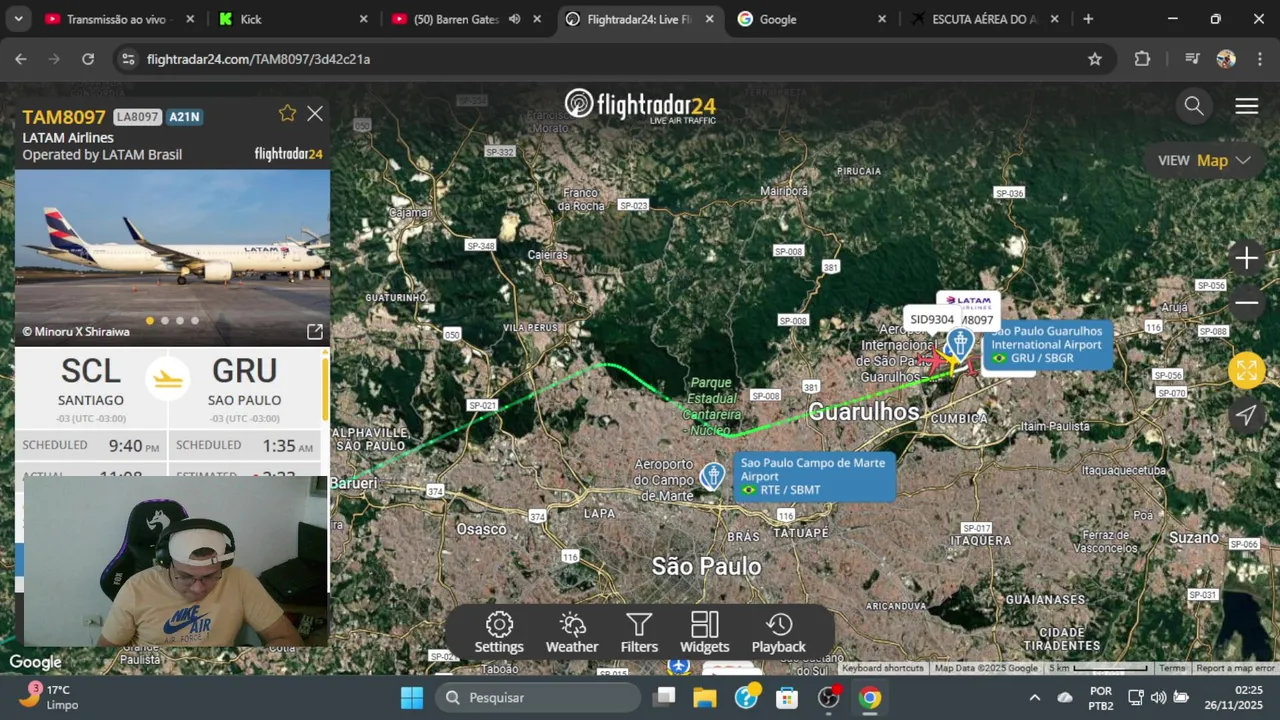Image resolution: width=1280 pixels, height=720 pixels.
Task: Go back to previous page
Action: pos(21,59)
